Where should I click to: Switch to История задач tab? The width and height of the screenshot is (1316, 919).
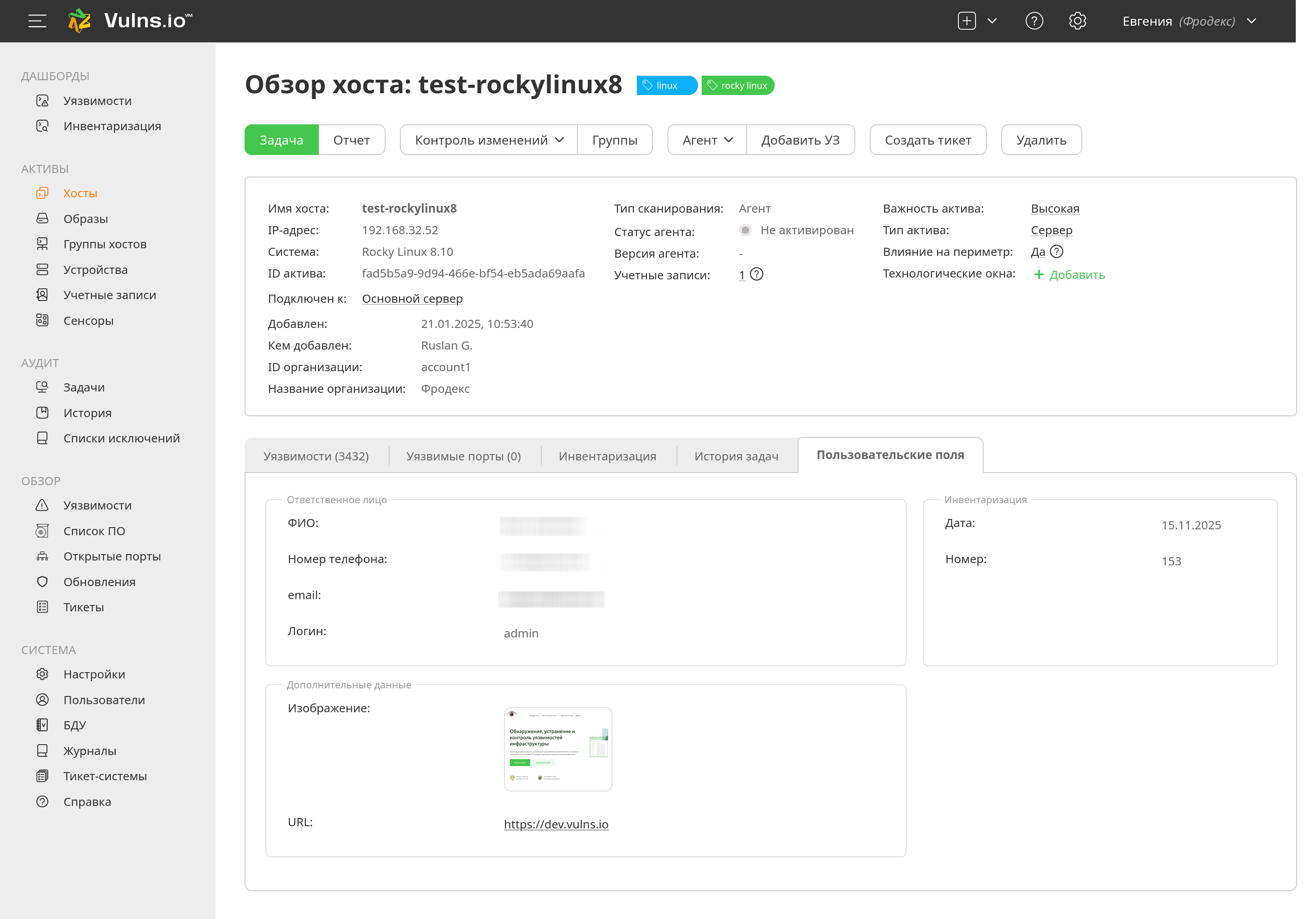pos(736,456)
